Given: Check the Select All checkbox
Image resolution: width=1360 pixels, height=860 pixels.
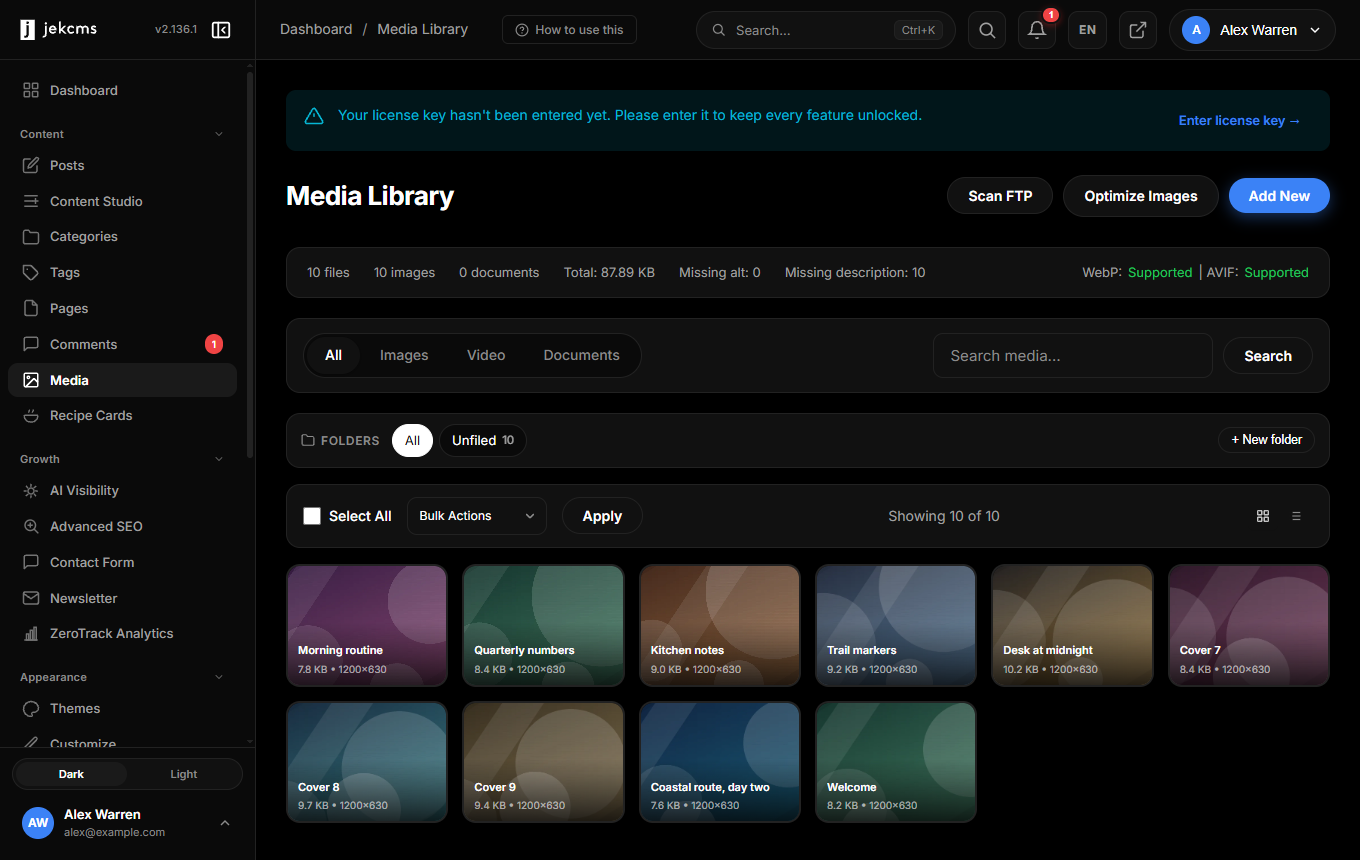Looking at the screenshot, I should point(312,516).
